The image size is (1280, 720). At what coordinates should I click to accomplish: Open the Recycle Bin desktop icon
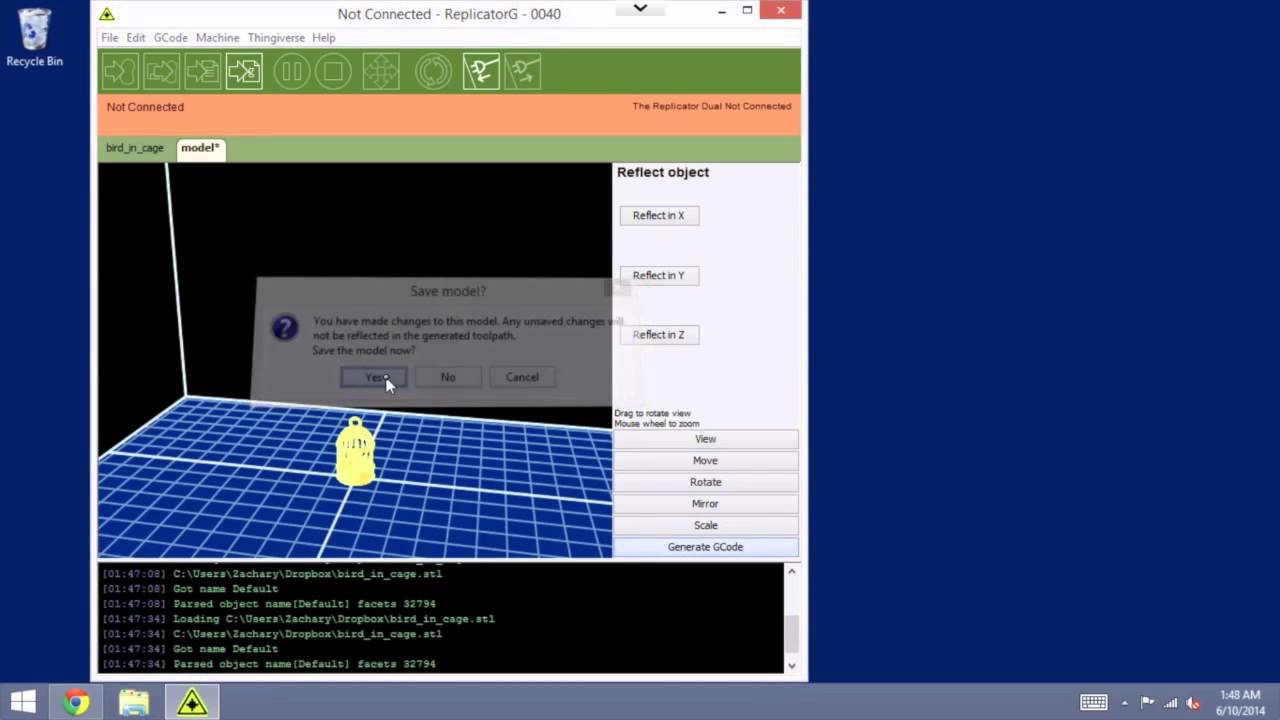34,38
